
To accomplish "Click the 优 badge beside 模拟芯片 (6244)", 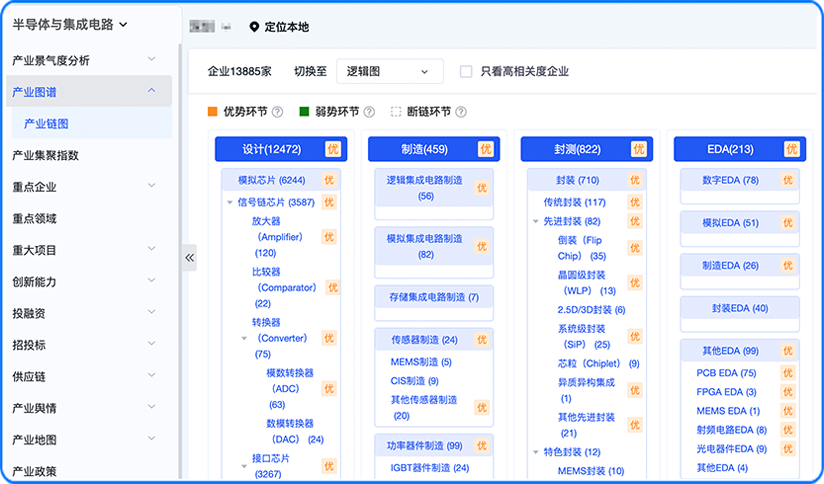I will coord(329,180).
